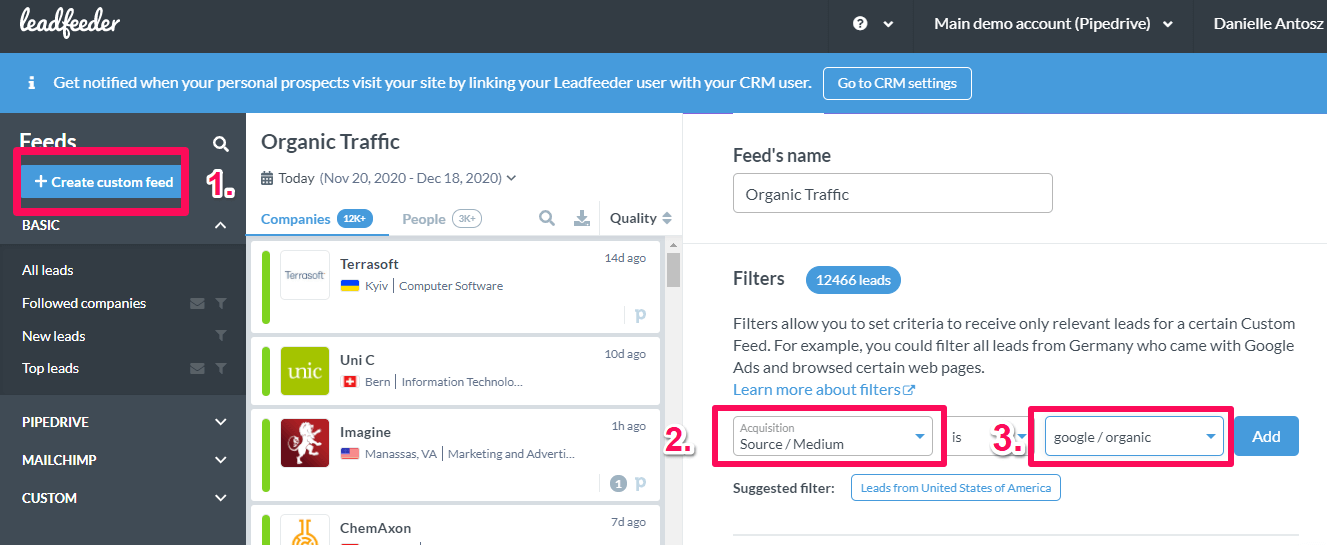Open the Main demo account (Pipedrive) dropdown

click(x=1053, y=24)
